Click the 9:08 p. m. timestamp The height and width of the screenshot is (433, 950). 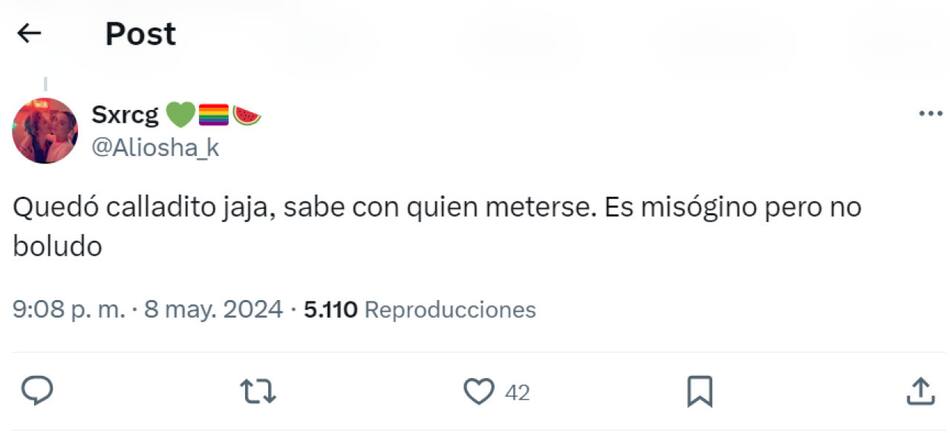[x=68, y=310]
